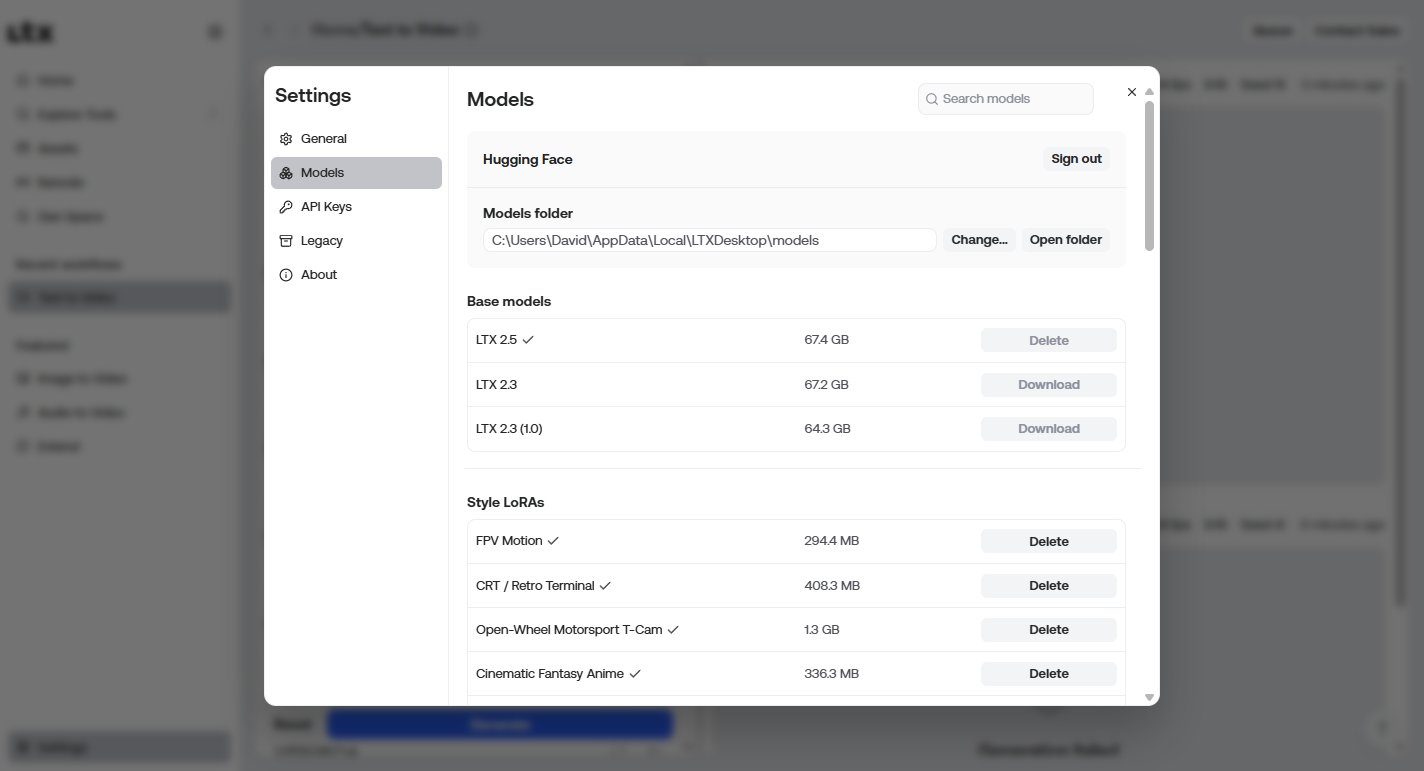Sign out of Hugging Face

click(x=1076, y=159)
